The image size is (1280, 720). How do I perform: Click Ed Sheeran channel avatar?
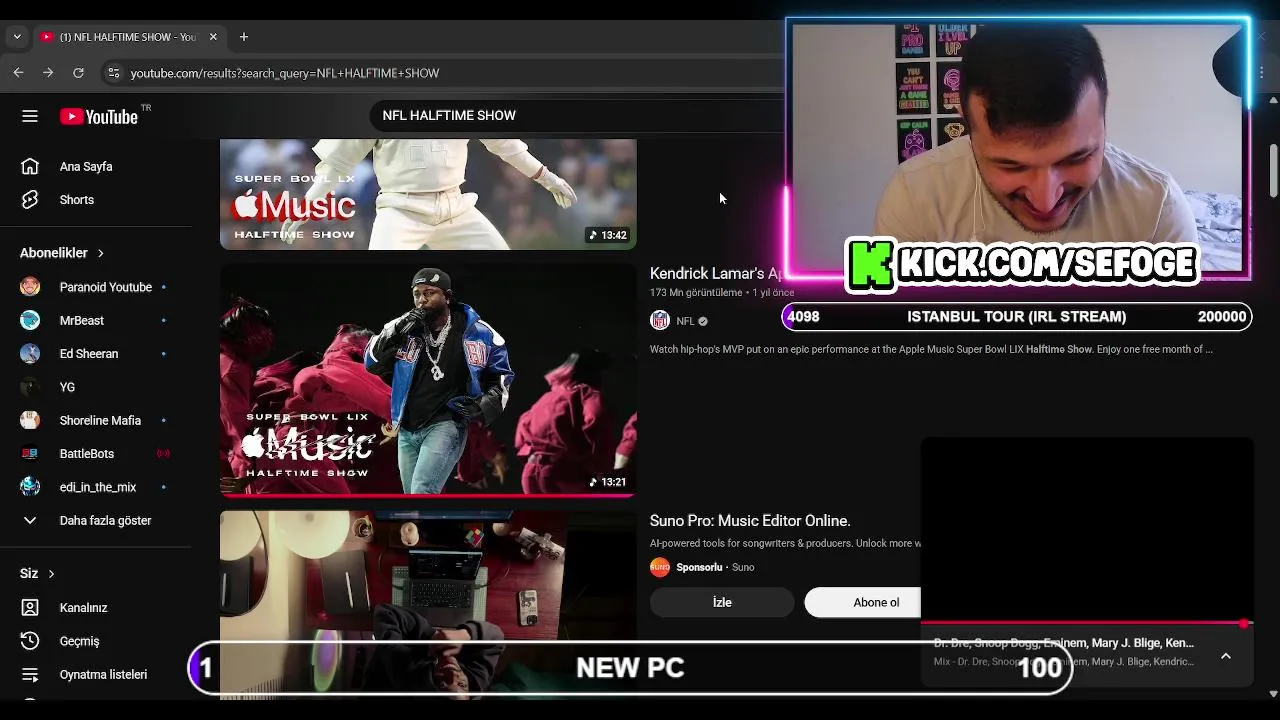[x=30, y=353]
